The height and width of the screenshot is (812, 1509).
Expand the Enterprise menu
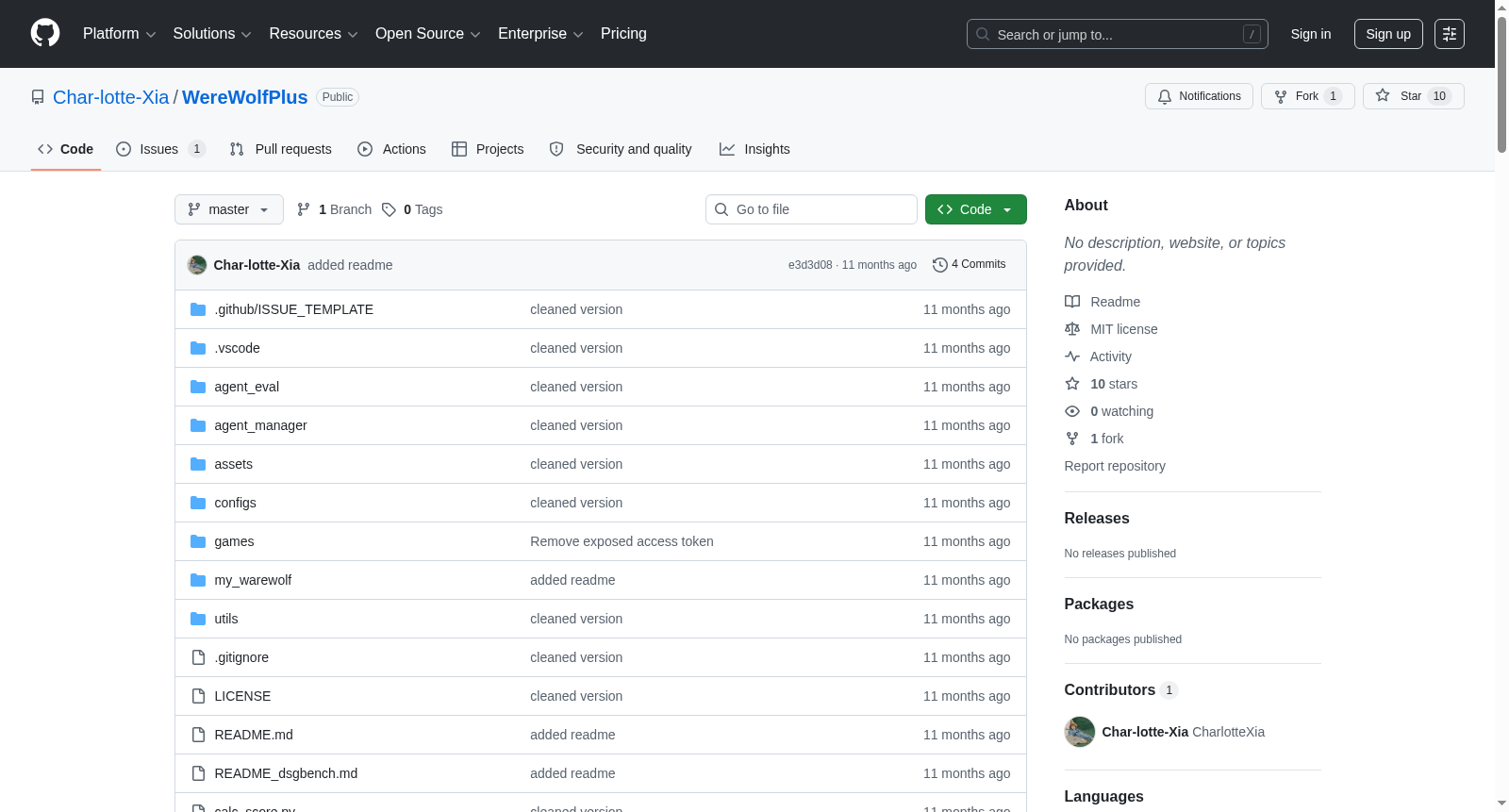click(x=540, y=34)
